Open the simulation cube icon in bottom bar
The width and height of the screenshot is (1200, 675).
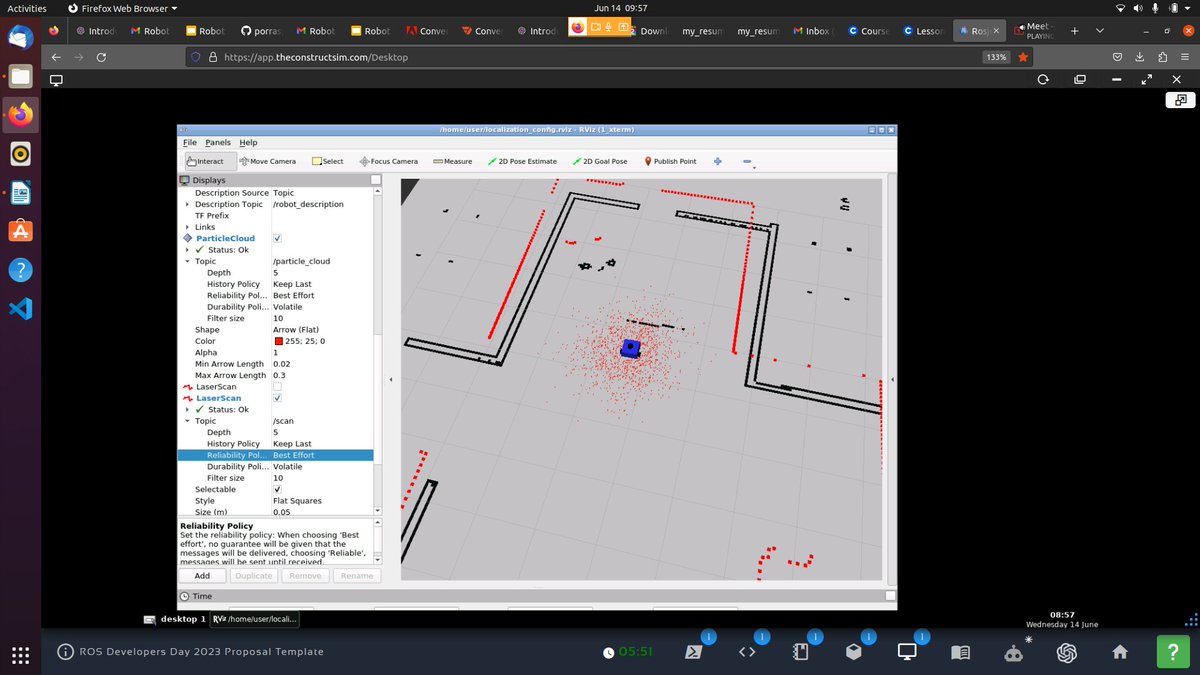(x=853, y=651)
